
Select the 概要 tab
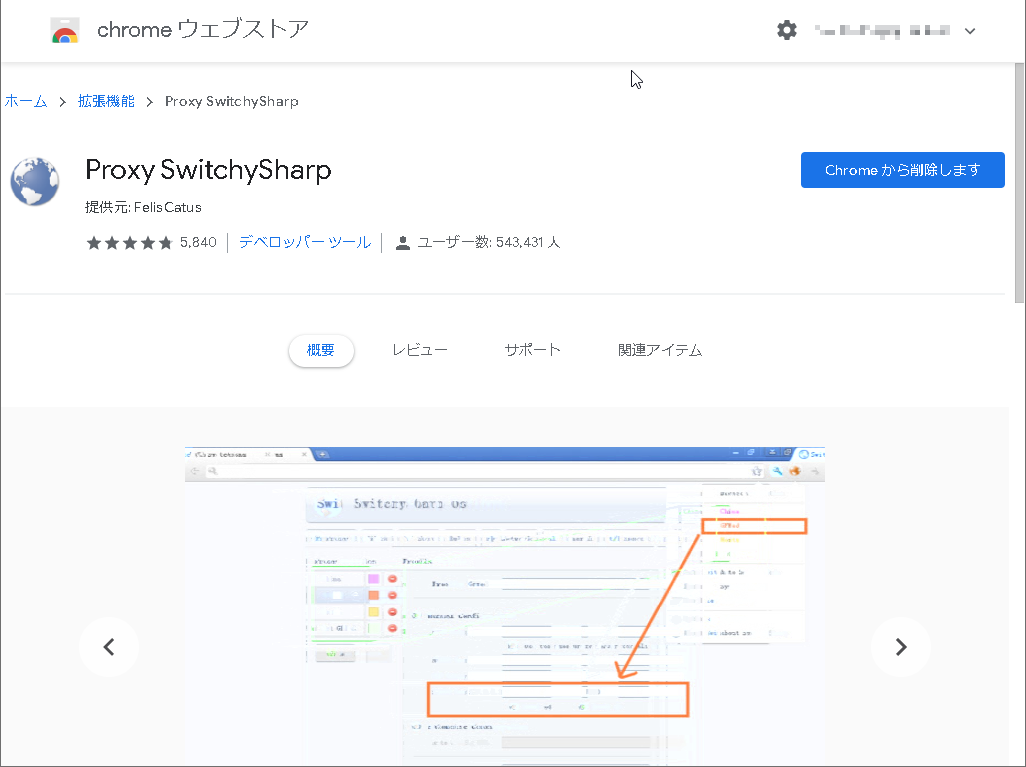321,351
